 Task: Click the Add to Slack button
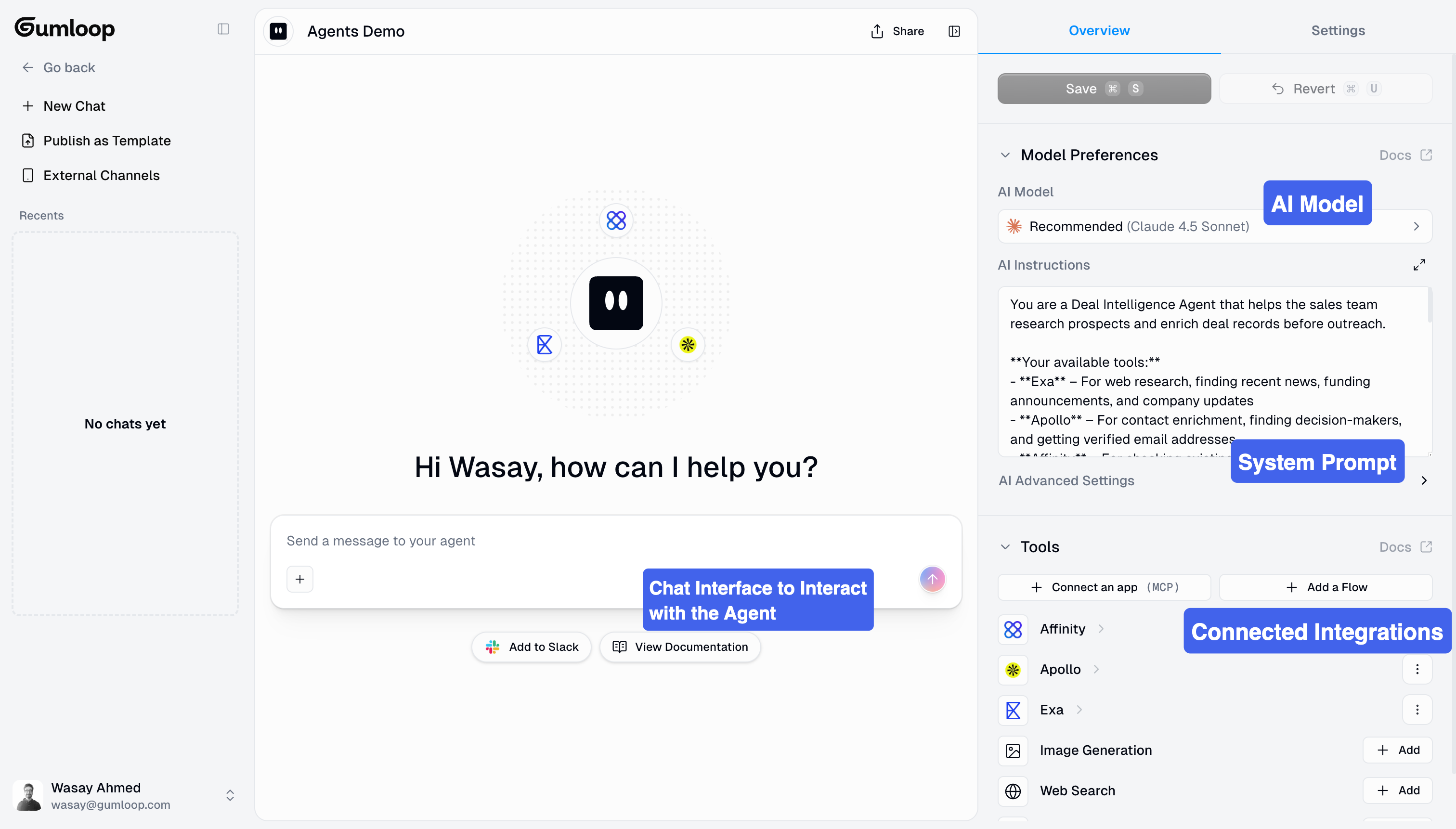[x=531, y=646]
